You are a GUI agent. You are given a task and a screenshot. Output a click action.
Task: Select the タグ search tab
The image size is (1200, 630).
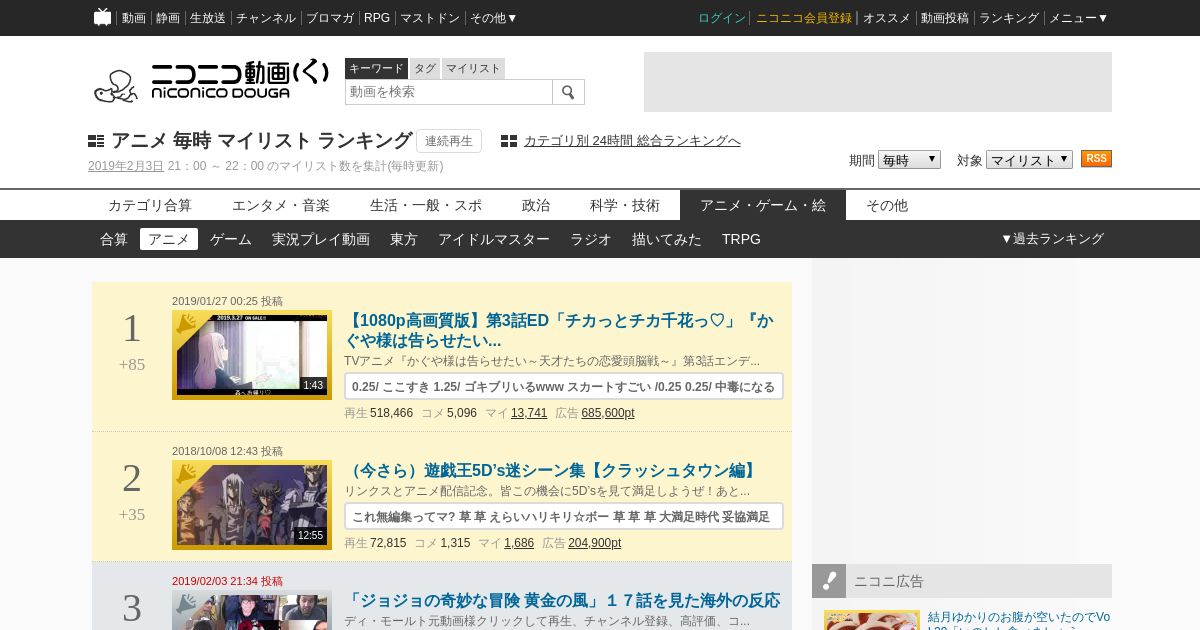425,68
